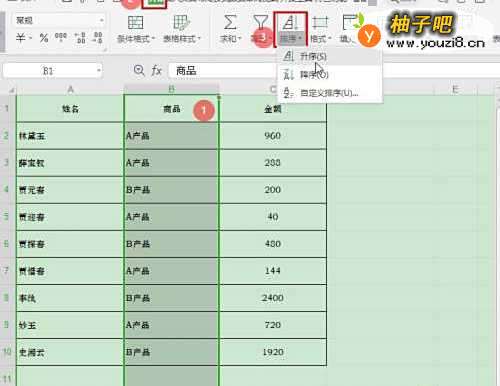Click the fx insert function icon
The width and height of the screenshot is (500, 386).
point(157,70)
